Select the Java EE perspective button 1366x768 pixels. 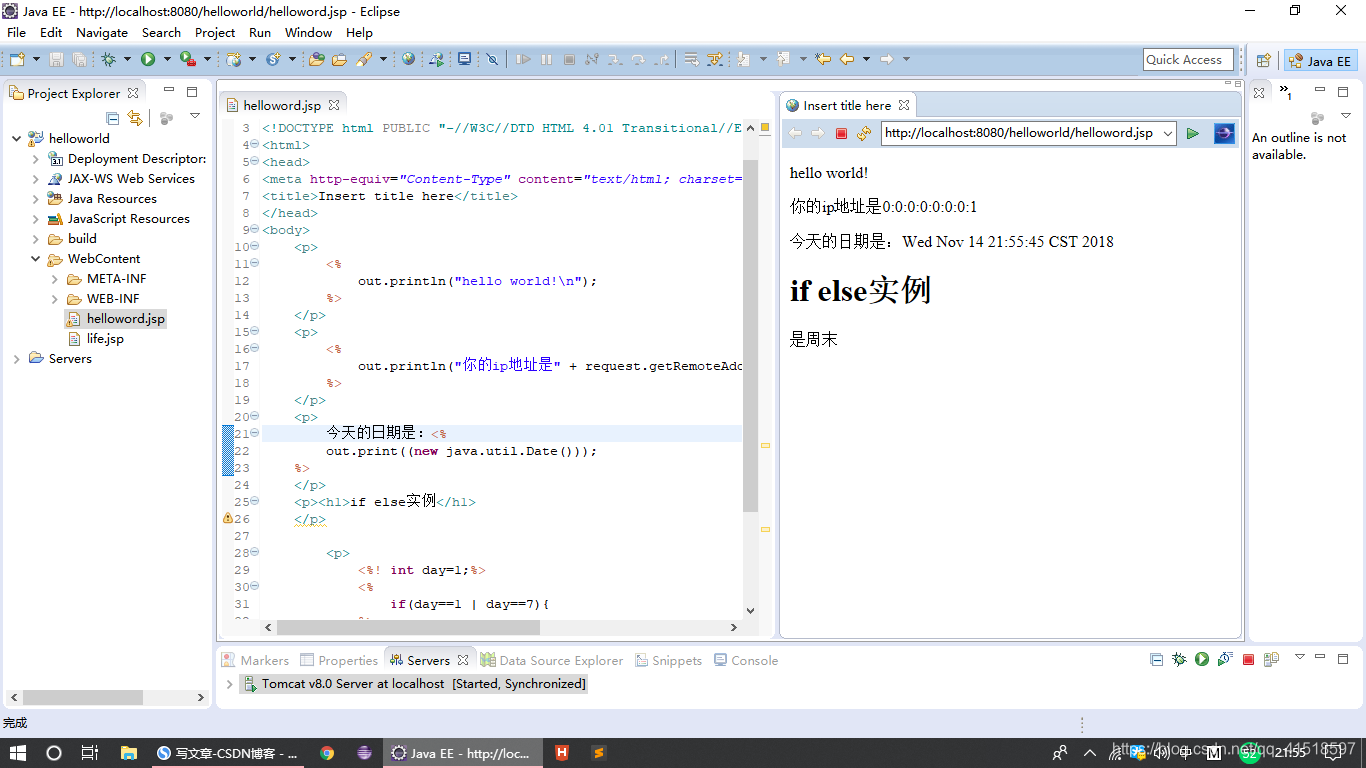pos(1320,61)
